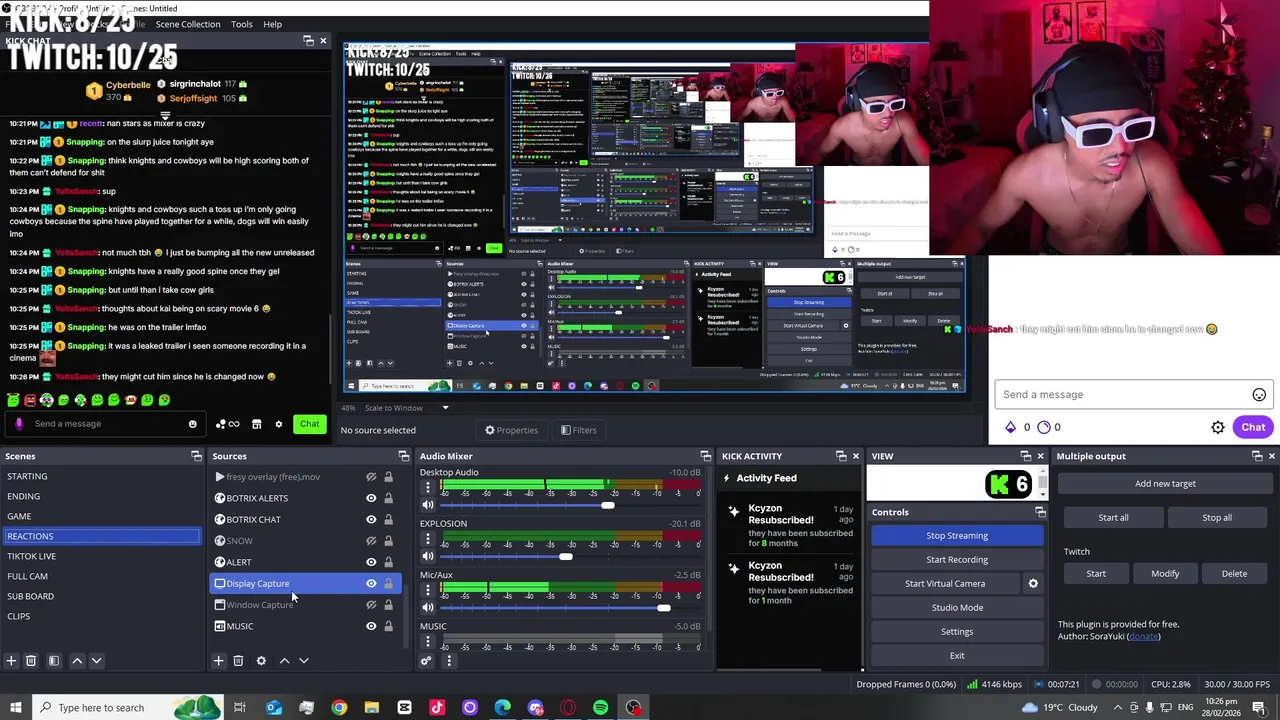Click the Properties button

512,430
